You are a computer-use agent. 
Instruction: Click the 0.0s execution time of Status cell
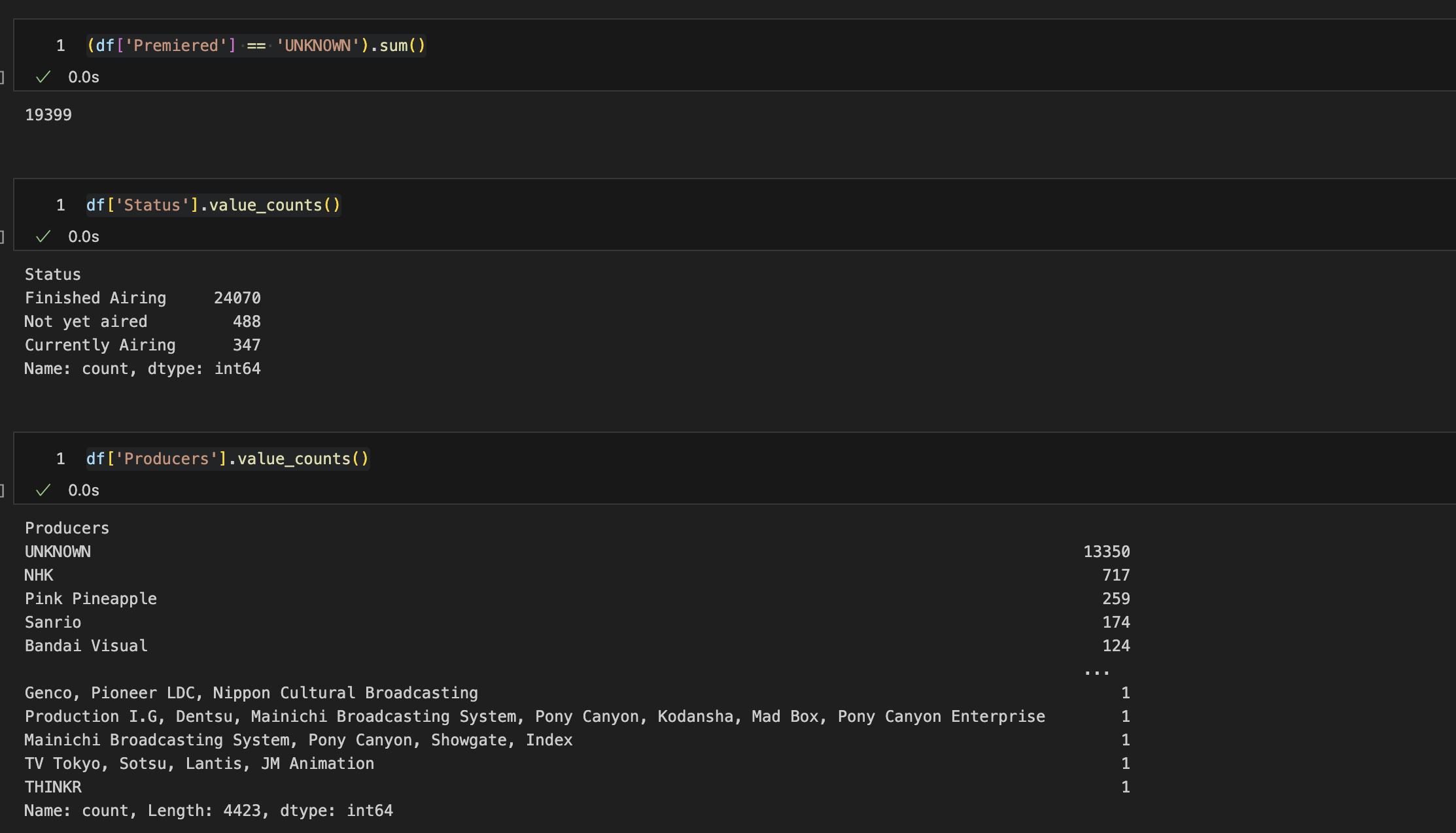pos(84,237)
